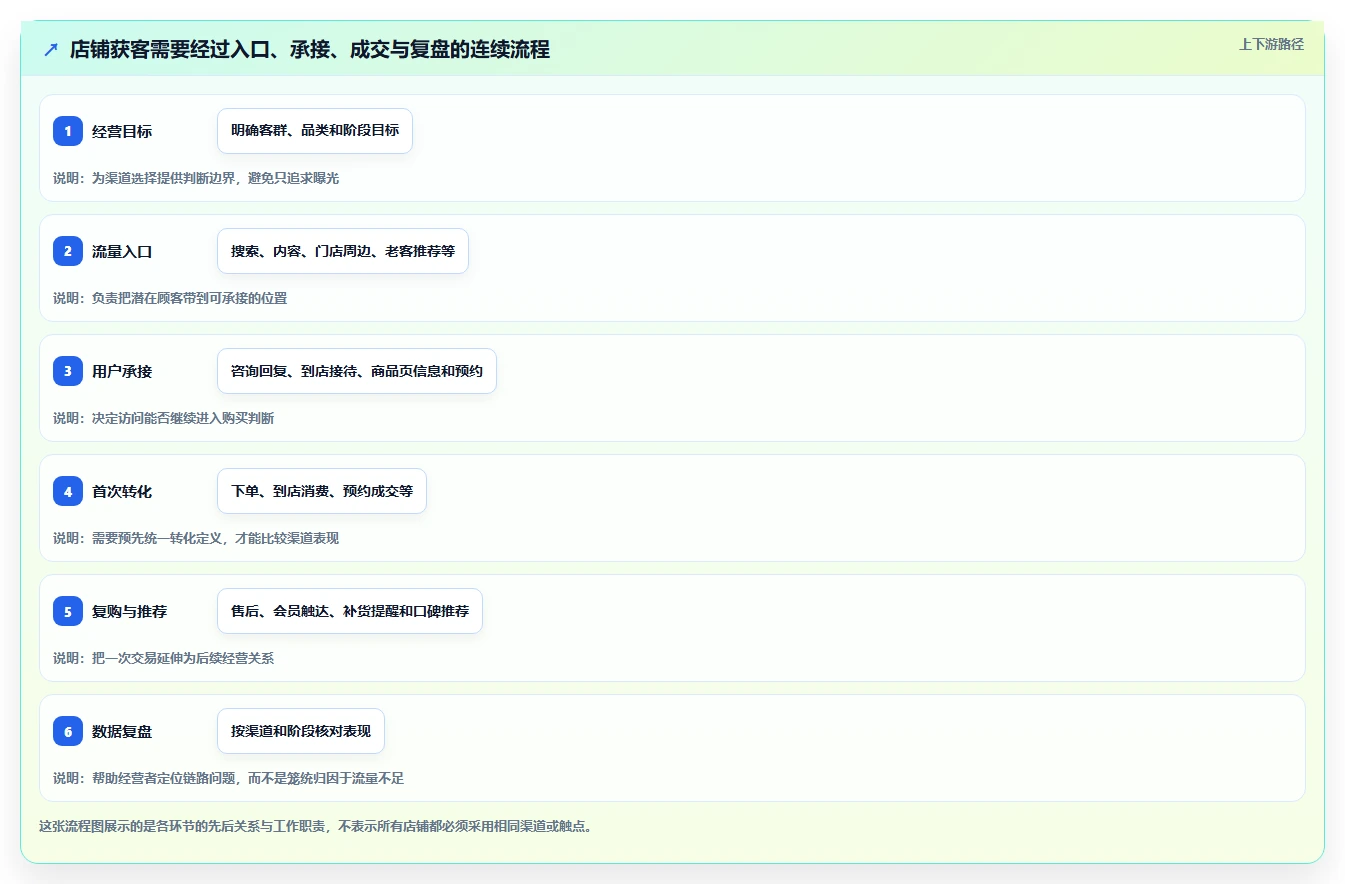The height and width of the screenshot is (884, 1345).
Task: Click the note 需要预先统一转化定义，才能比较渠道表现
Action: click(x=215, y=538)
